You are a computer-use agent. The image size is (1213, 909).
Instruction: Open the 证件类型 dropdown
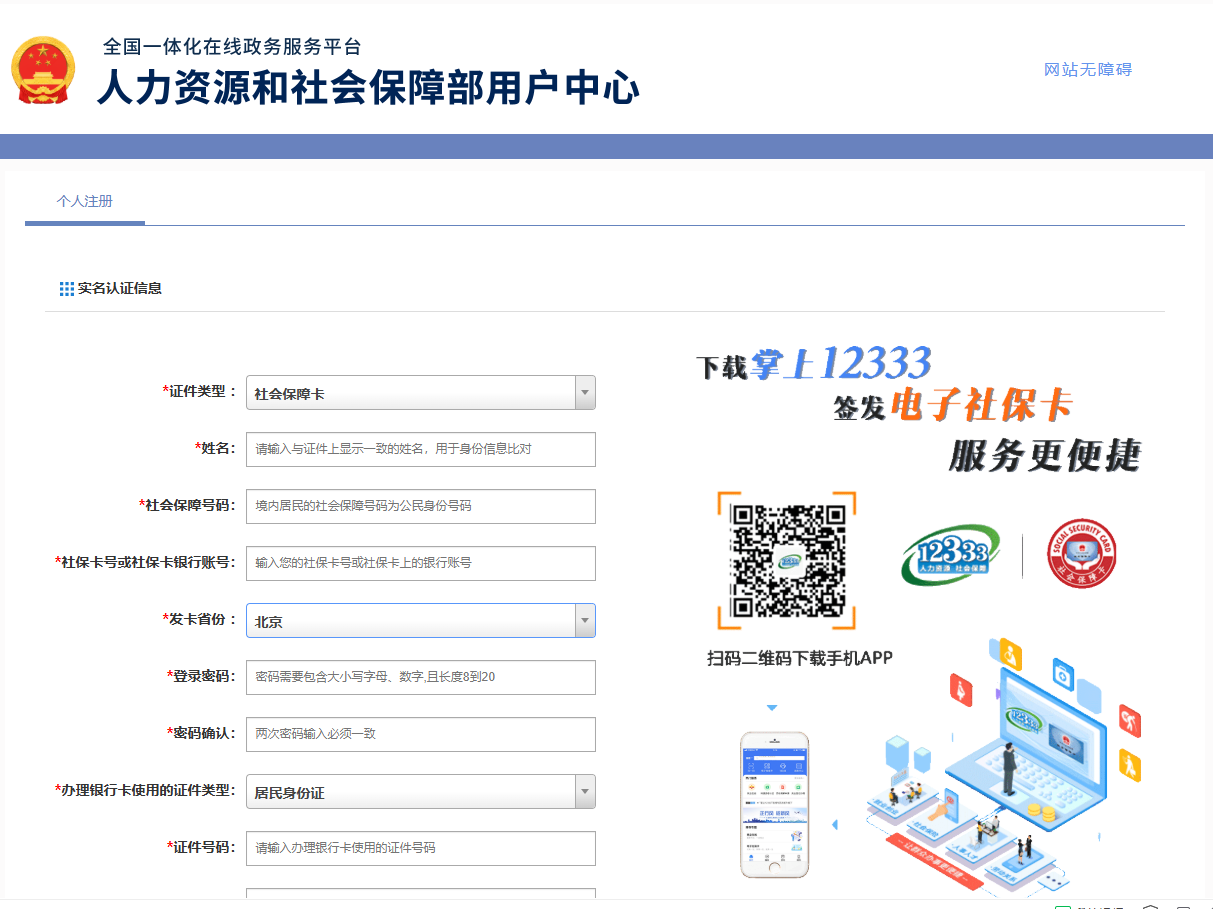point(420,393)
